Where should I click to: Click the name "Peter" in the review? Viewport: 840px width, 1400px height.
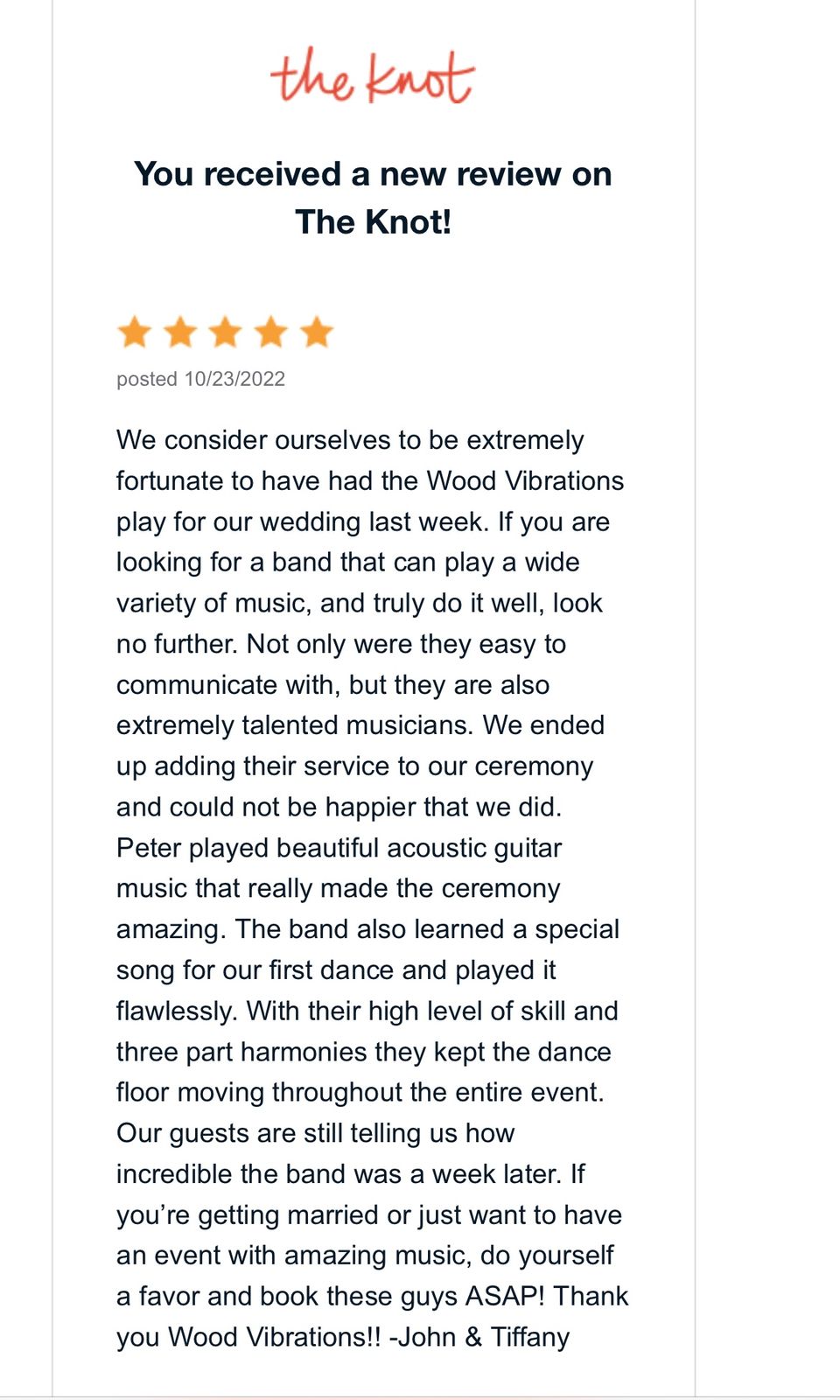[x=149, y=848]
